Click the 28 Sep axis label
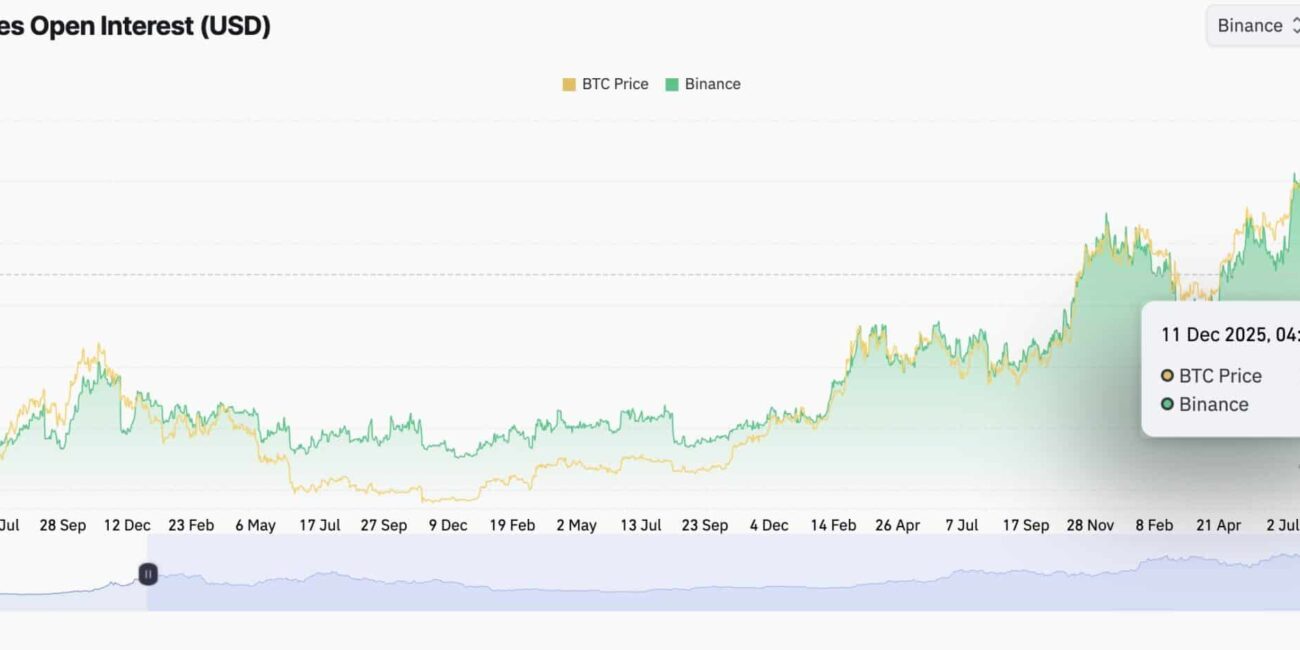 62,525
